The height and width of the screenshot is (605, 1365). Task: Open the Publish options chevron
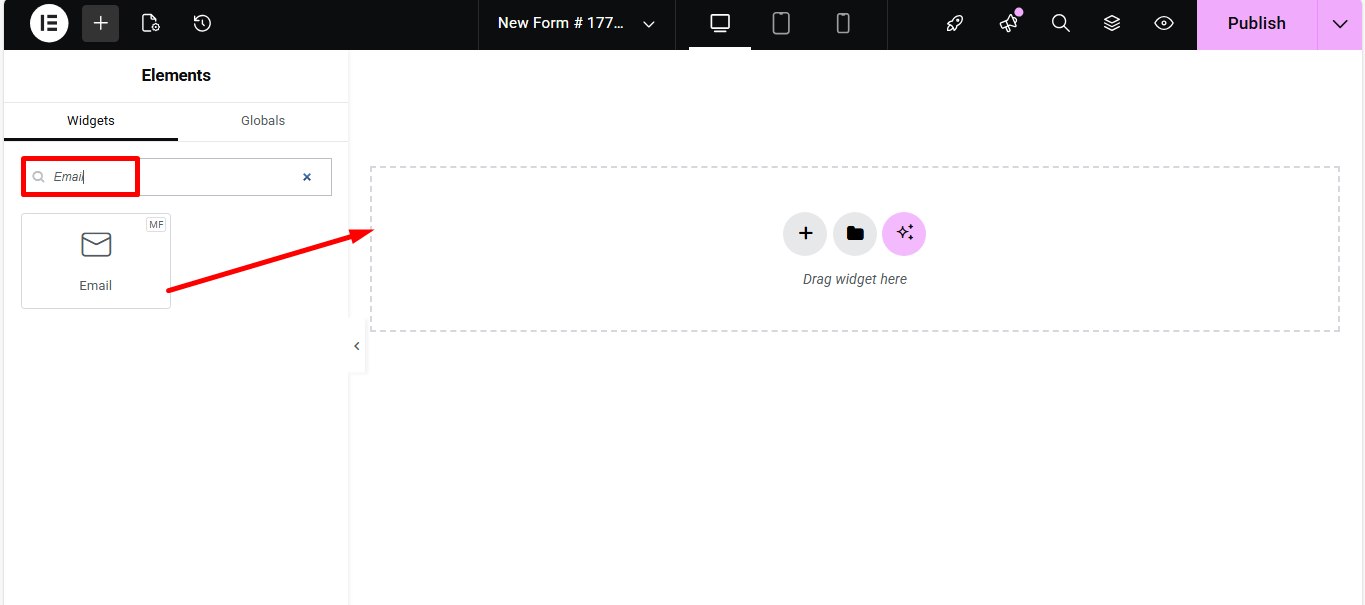pyautogui.click(x=1339, y=23)
